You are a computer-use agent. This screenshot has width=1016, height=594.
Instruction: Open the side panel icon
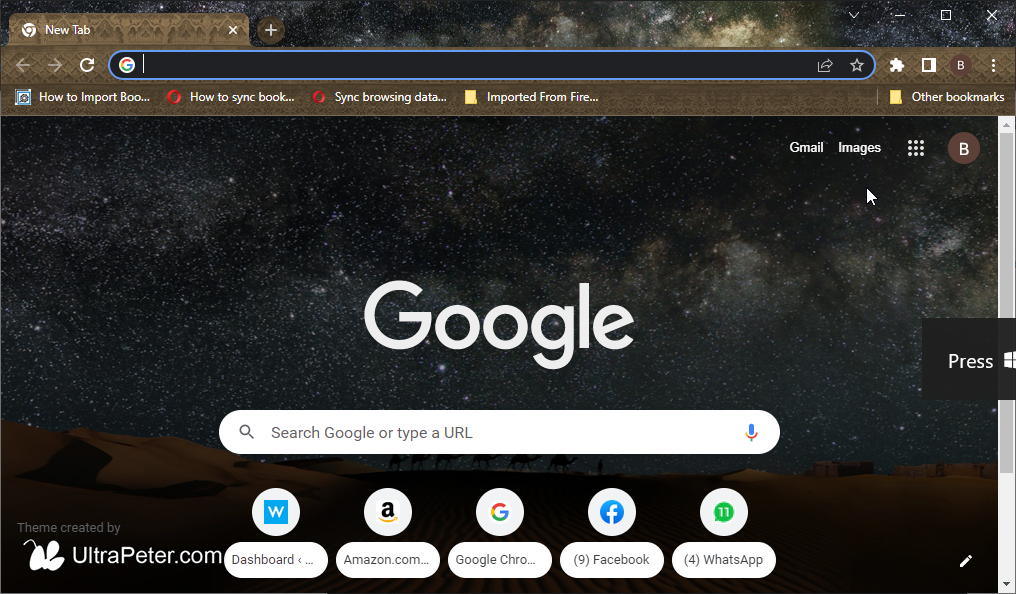[929, 65]
